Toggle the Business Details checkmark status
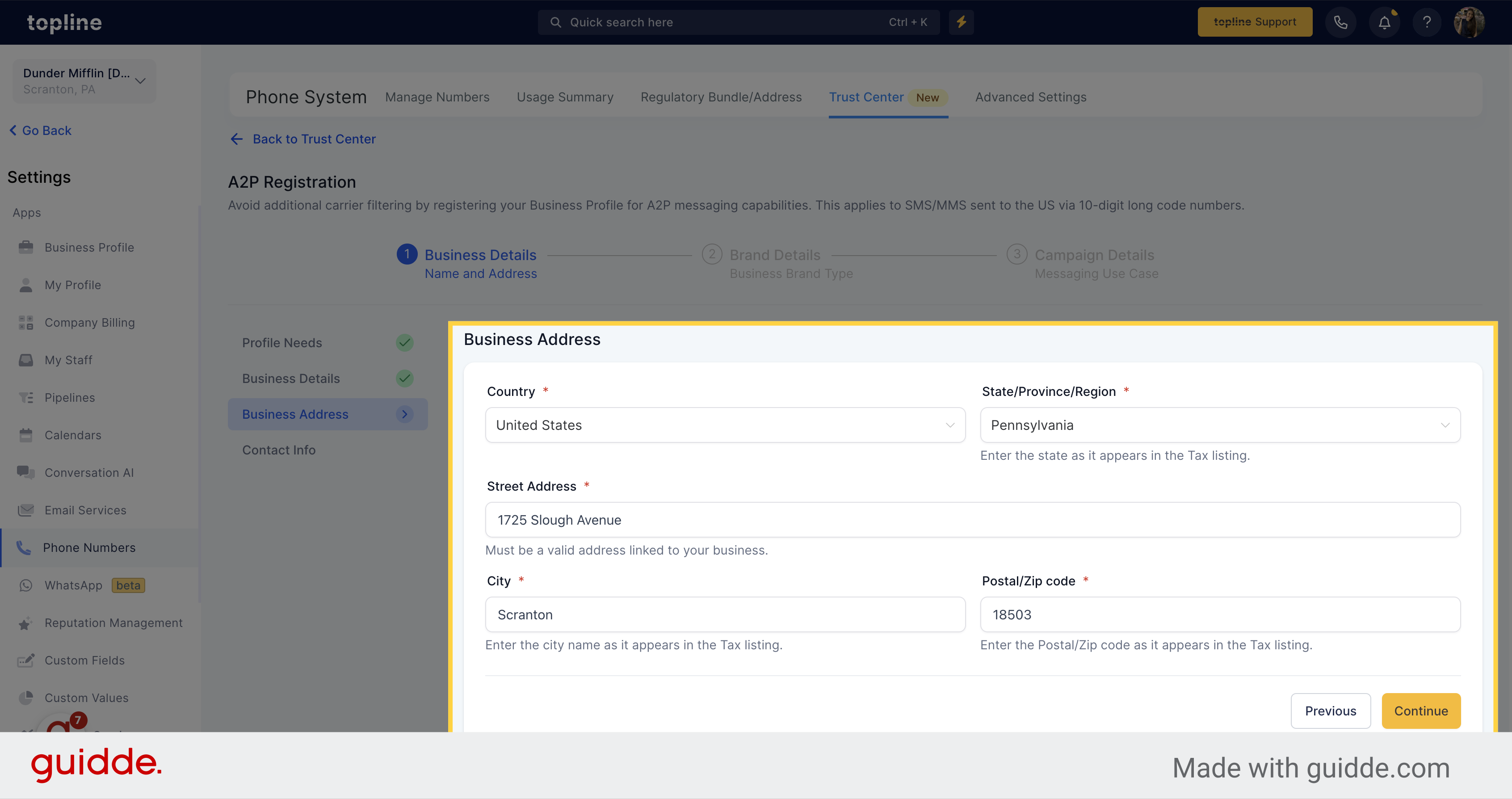The width and height of the screenshot is (1512, 799). click(405, 378)
